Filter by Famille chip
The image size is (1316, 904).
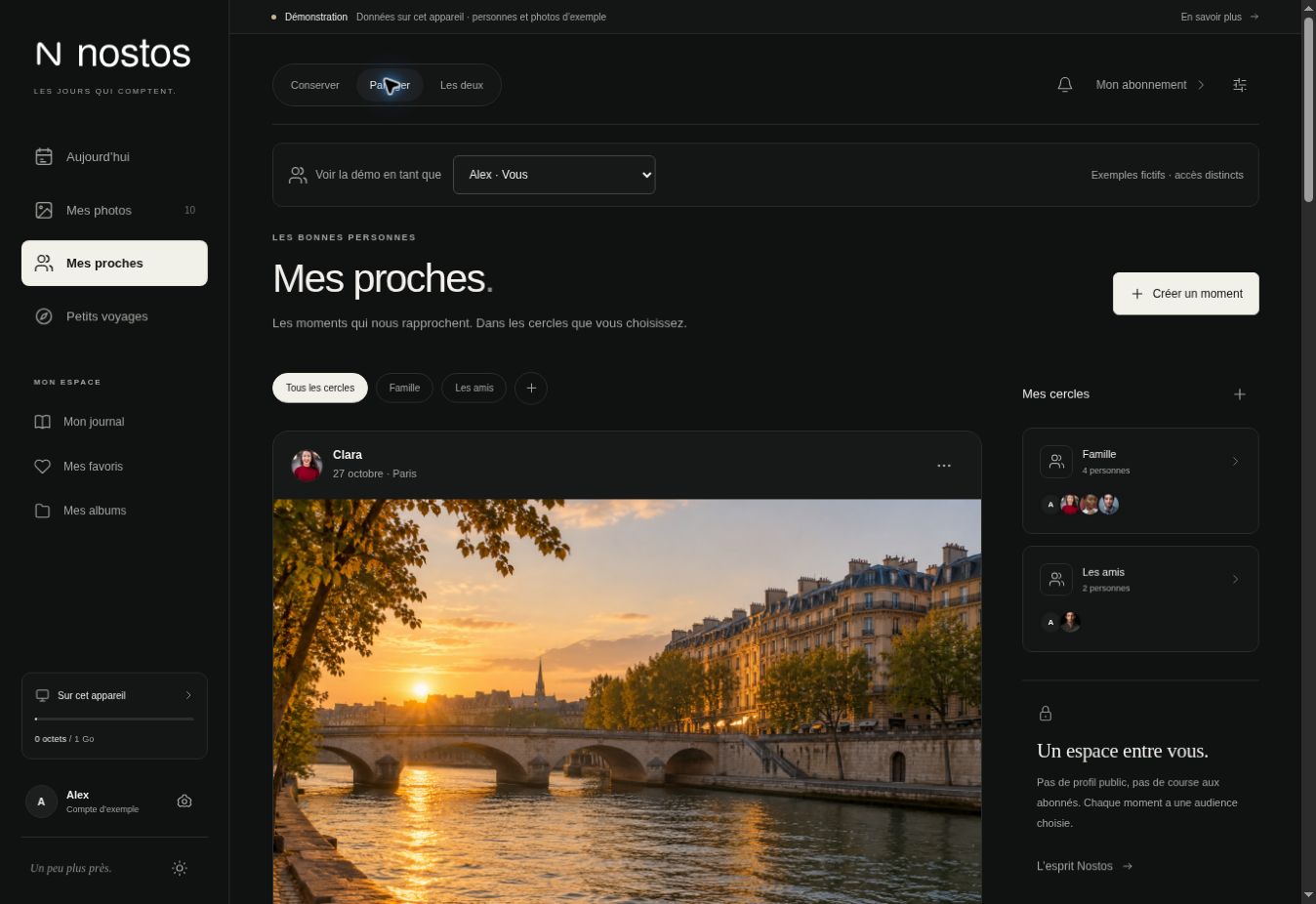pos(404,388)
